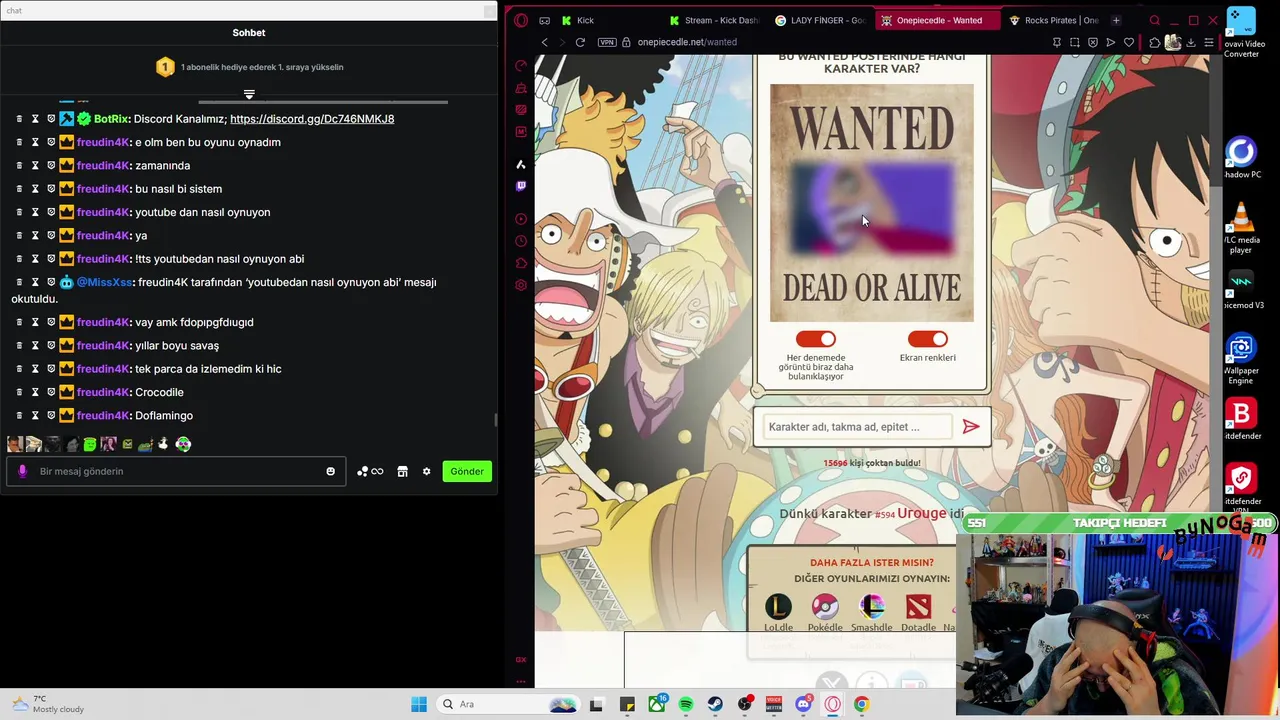Click the BotRix username in chat

click(111, 119)
